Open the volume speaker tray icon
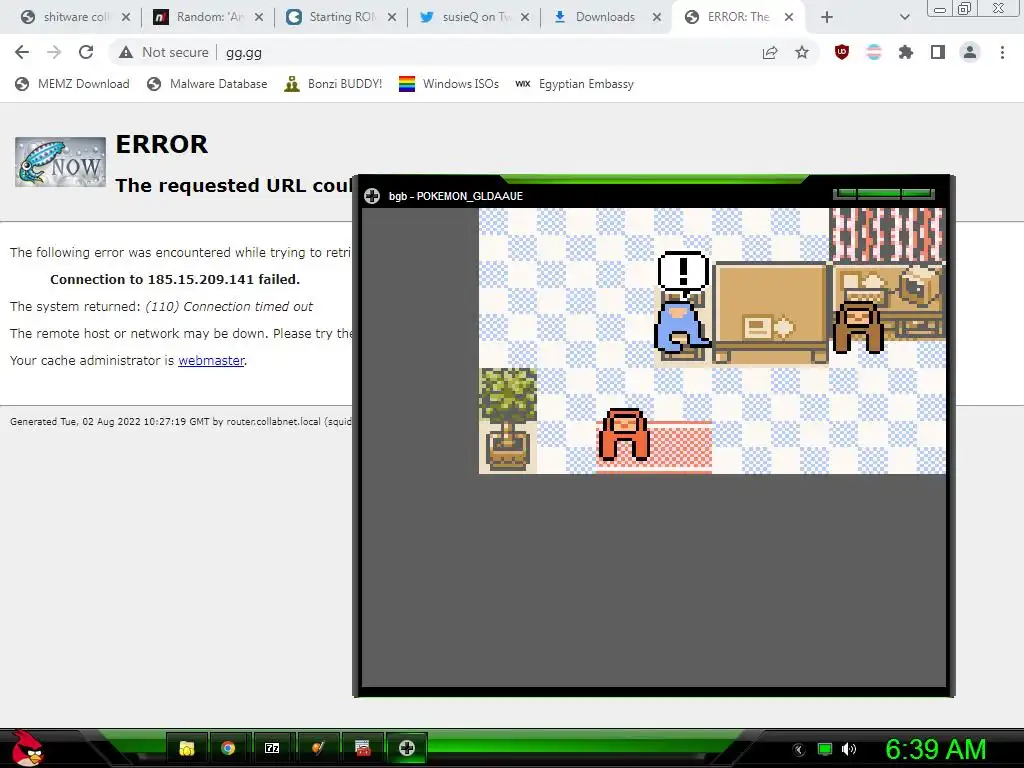The width and height of the screenshot is (1024, 768). click(849, 749)
